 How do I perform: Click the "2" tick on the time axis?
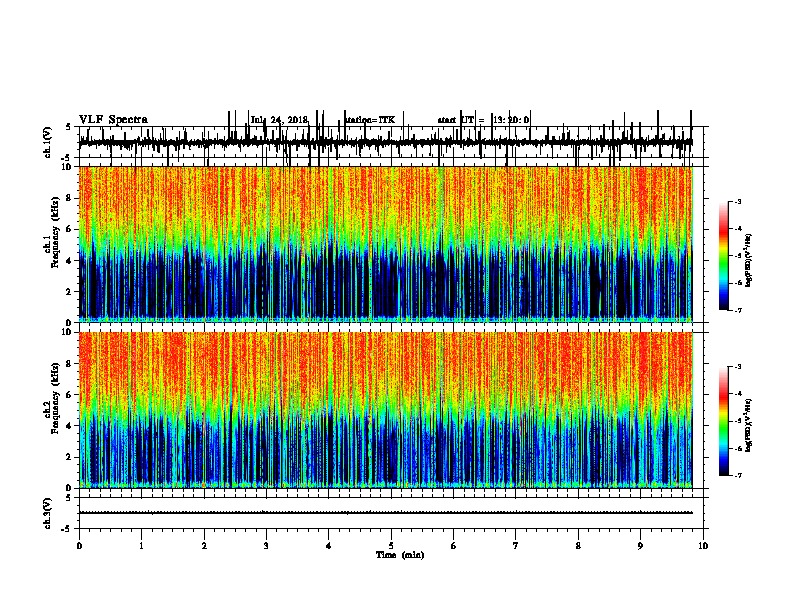[204, 546]
